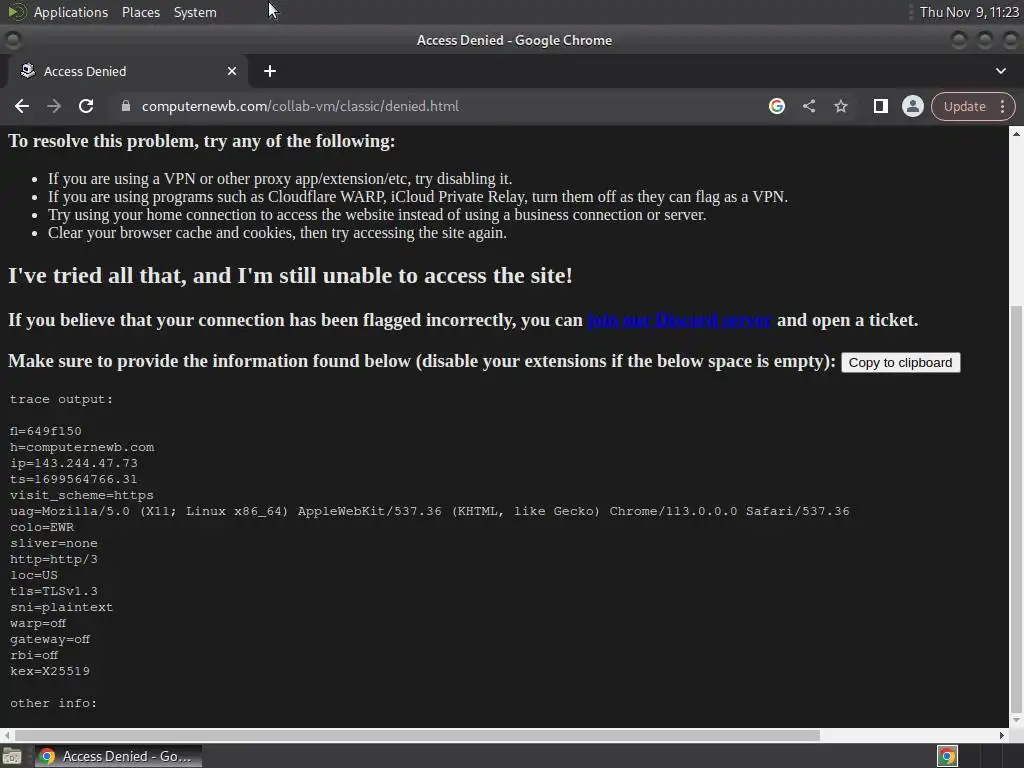This screenshot has height=768, width=1024.
Task: Click the tls=TLSv1.3 trace line
Action: 54,591
